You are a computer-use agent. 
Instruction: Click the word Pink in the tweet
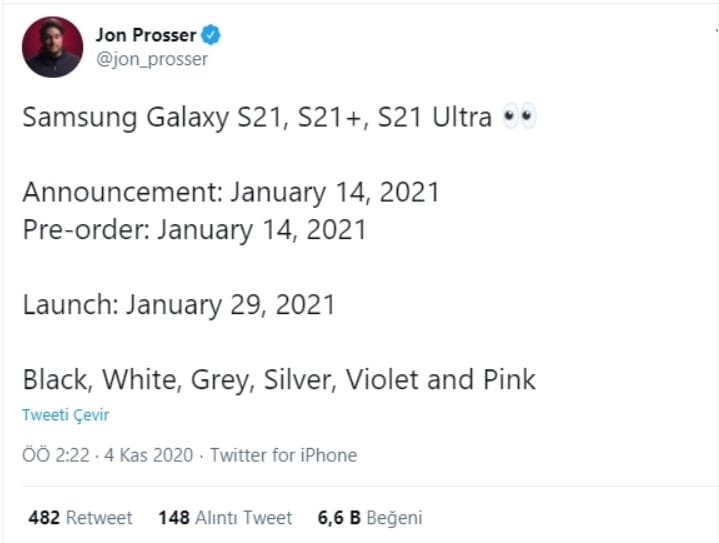pyautogui.click(x=507, y=379)
